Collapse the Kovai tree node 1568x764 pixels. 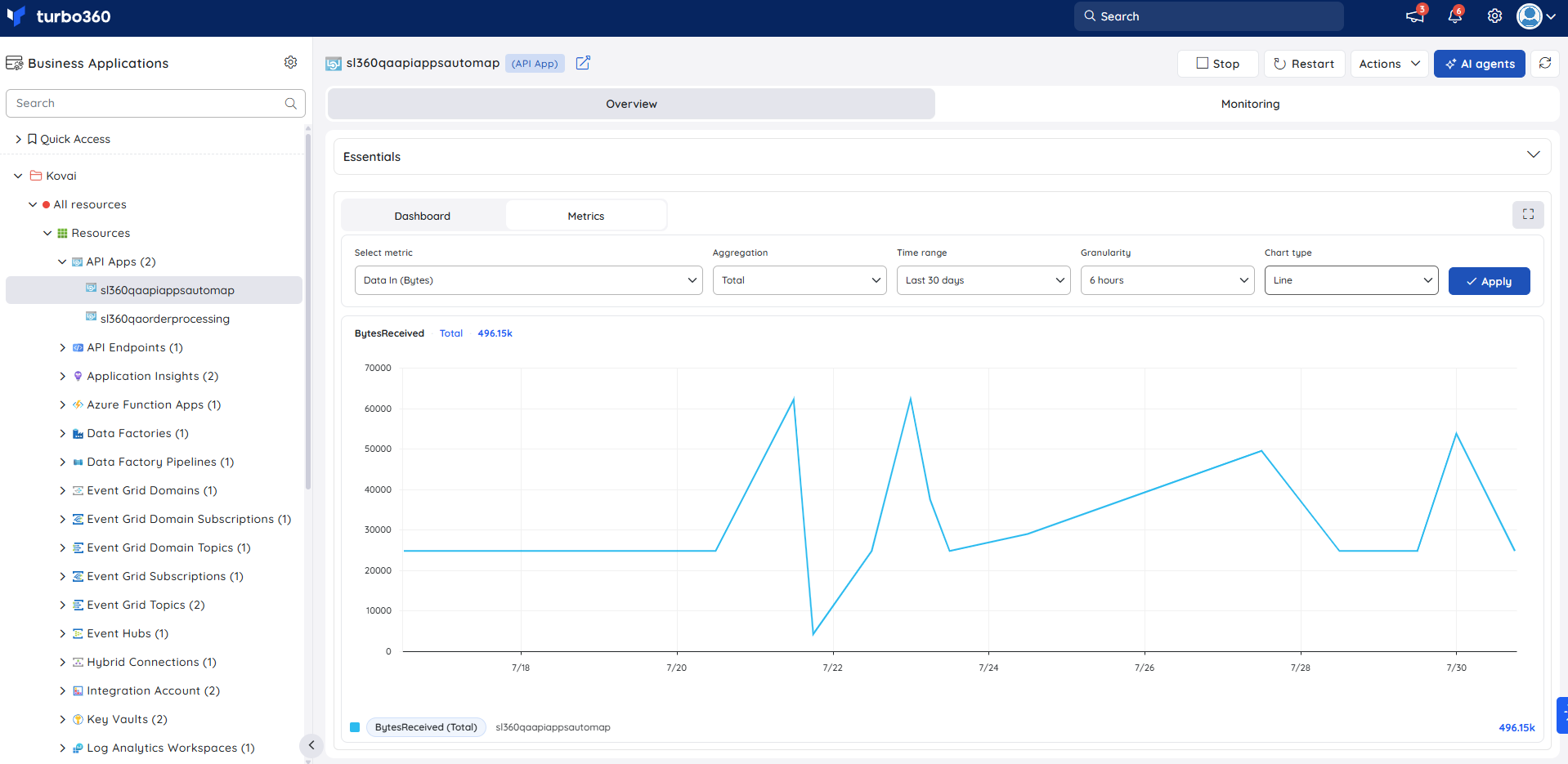(18, 176)
